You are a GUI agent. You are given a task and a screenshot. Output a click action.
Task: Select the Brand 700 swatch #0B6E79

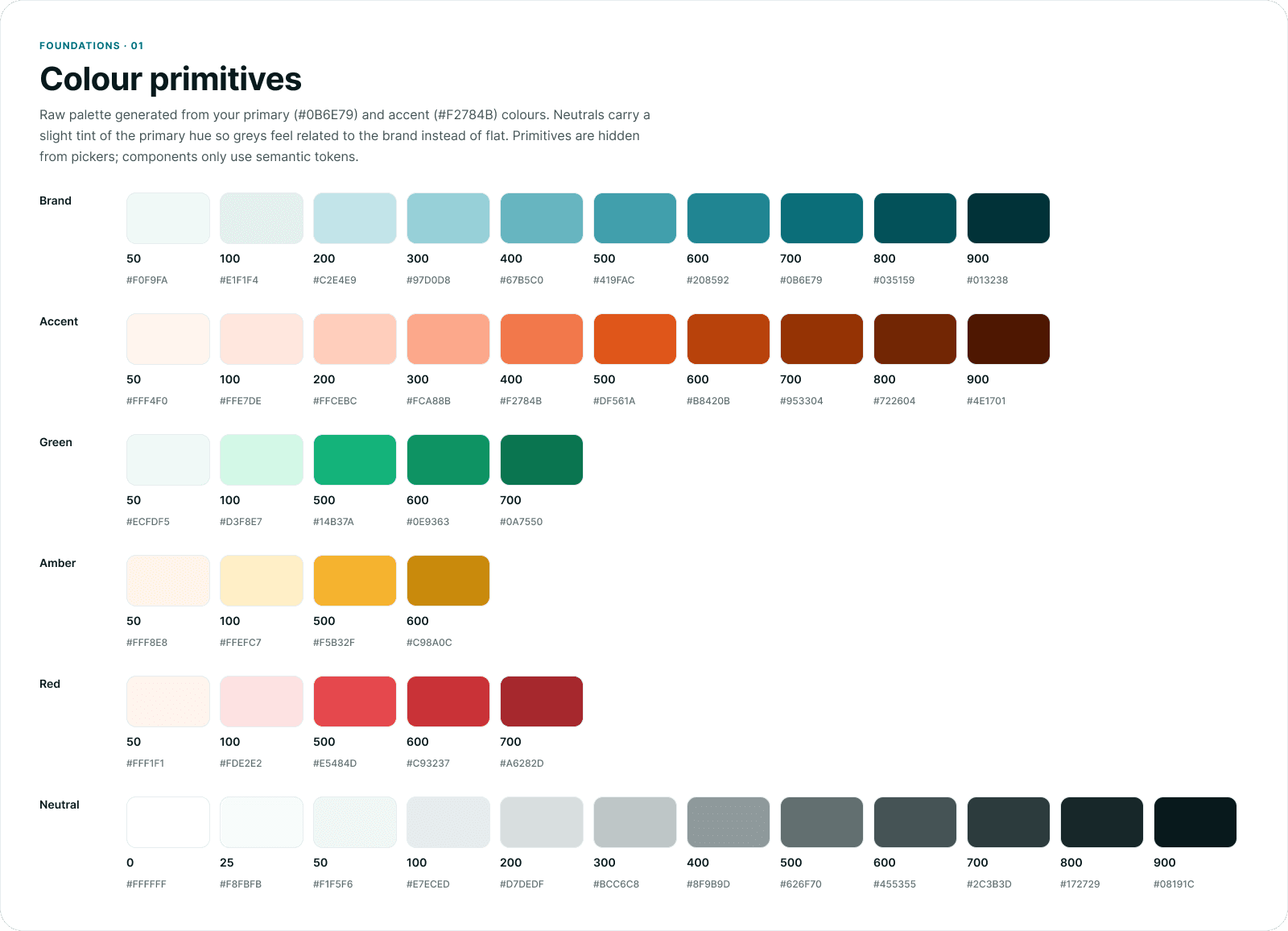click(x=822, y=218)
